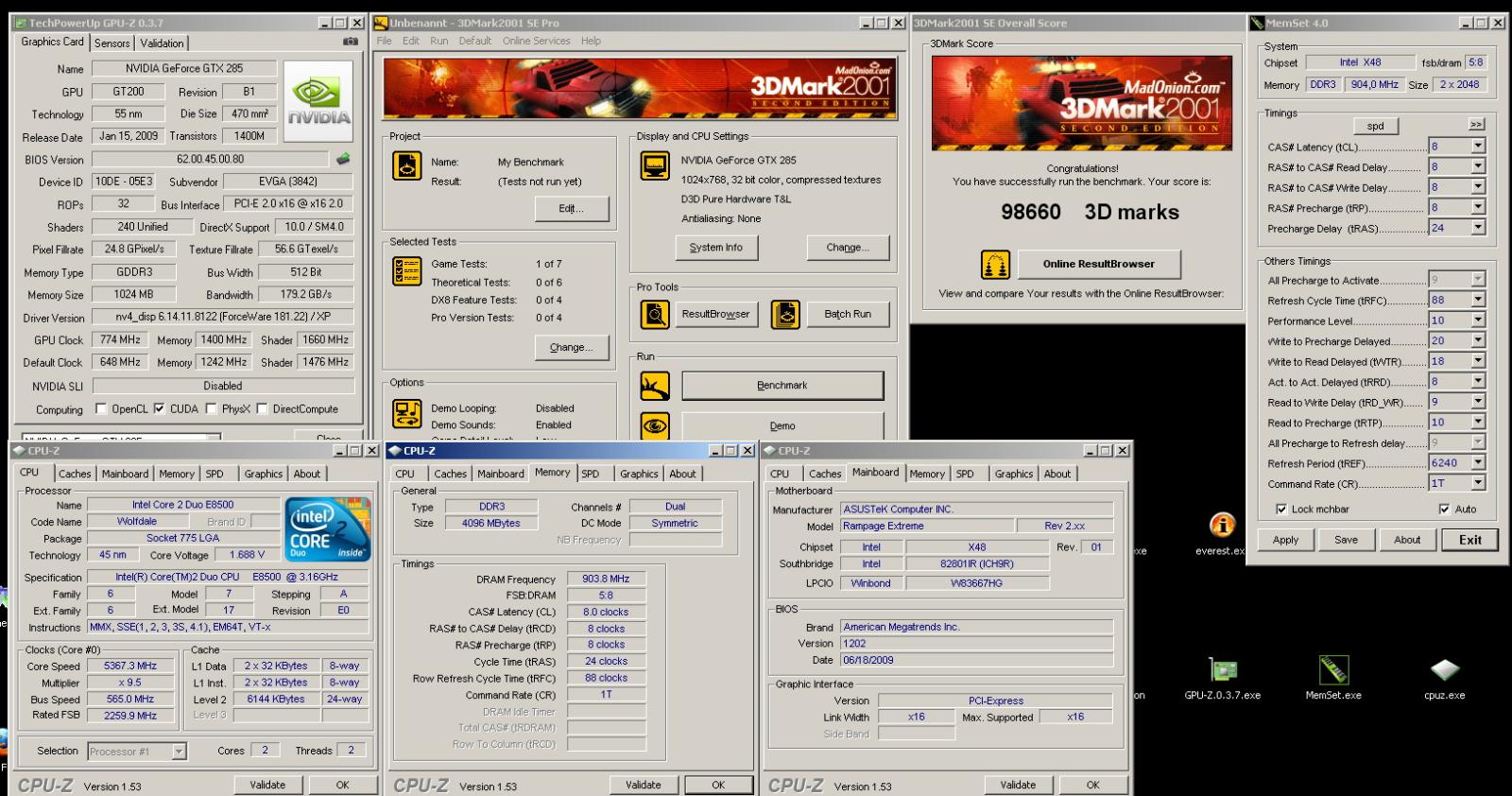Open the RAS# Precharge (tRP) dropdown in MemSet

1478,207
